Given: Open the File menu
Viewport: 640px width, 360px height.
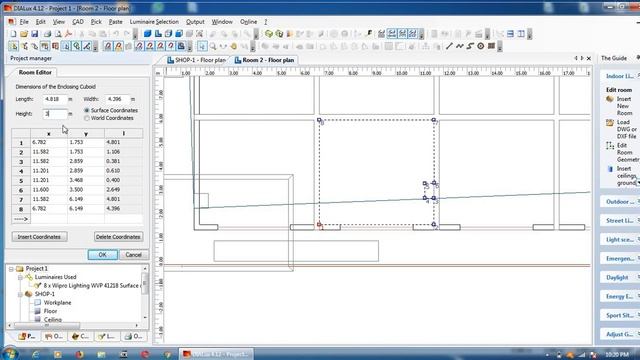Looking at the screenshot, I should (x=24, y=22).
